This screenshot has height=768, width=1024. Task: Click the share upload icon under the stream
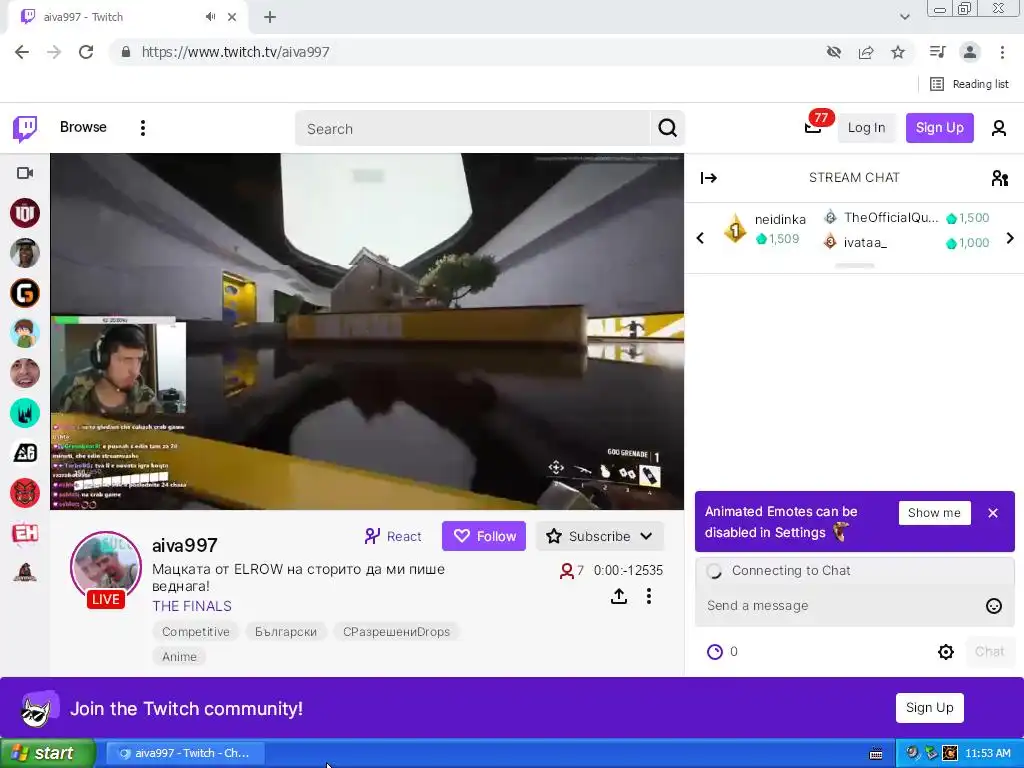tap(618, 596)
